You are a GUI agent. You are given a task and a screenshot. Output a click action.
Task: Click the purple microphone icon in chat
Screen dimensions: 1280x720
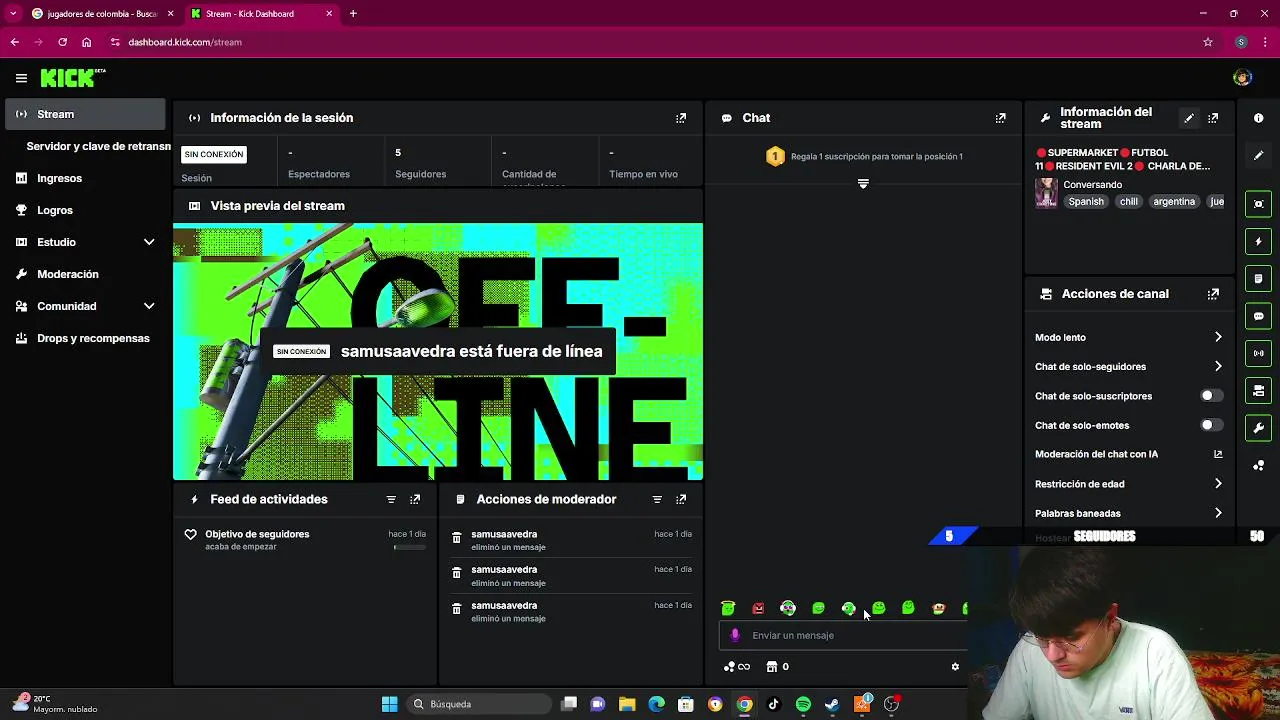pyautogui.click(x=735, y=635)
